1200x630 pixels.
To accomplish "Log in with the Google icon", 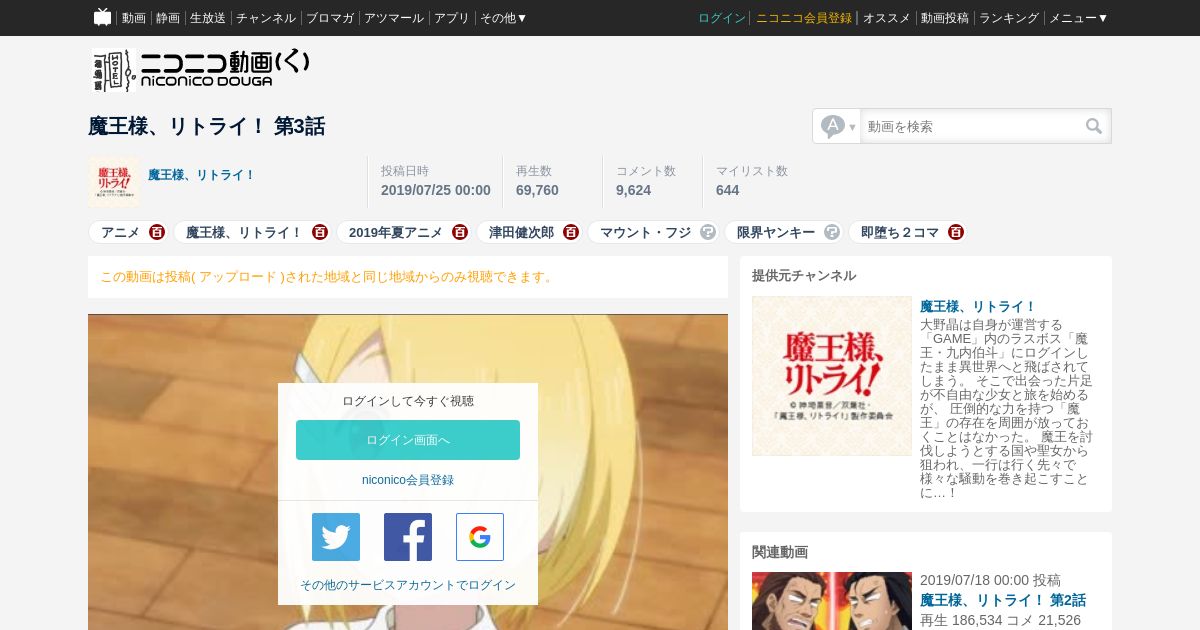I will pos(480,537).
